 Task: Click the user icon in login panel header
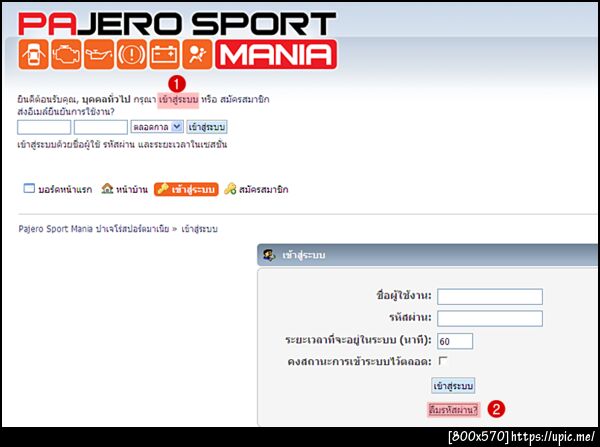pyautogui.click(x=269, y=255)
